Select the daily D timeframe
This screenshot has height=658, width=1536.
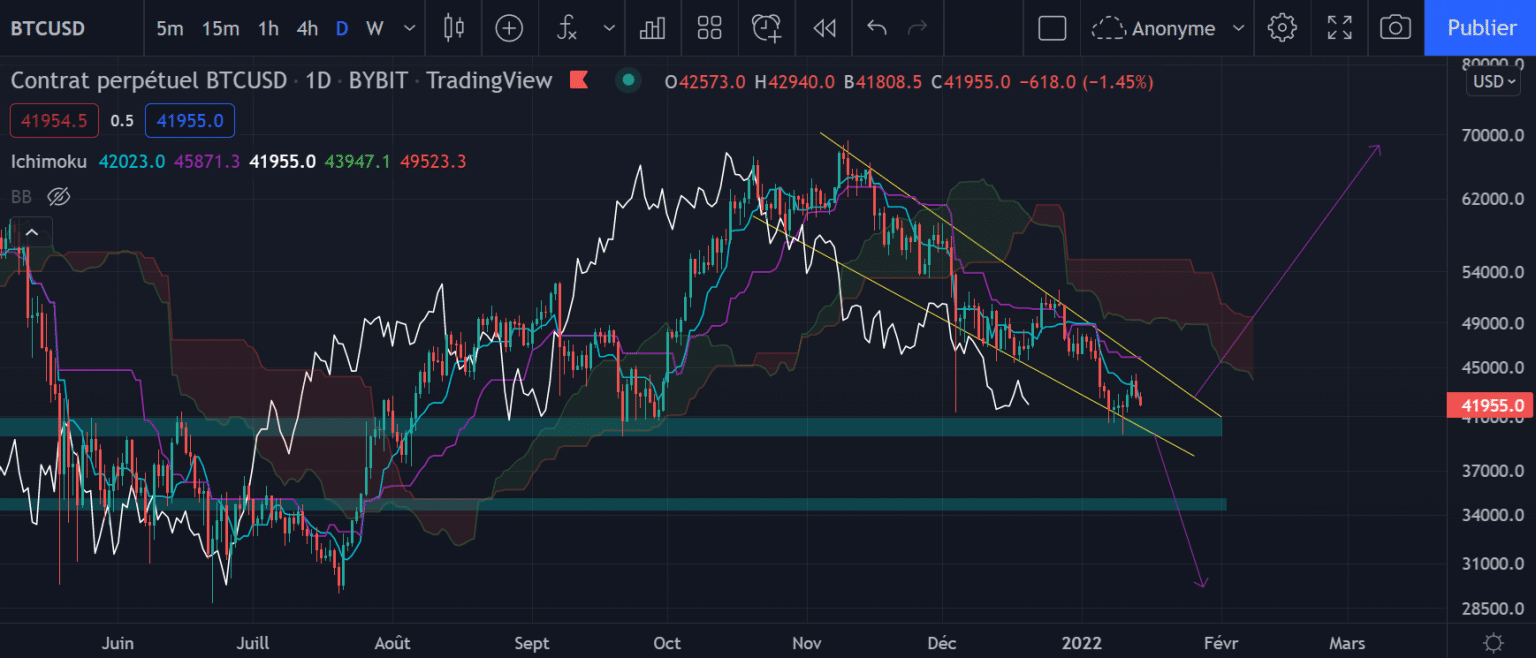pyautogui.click(x=342, y=28)
